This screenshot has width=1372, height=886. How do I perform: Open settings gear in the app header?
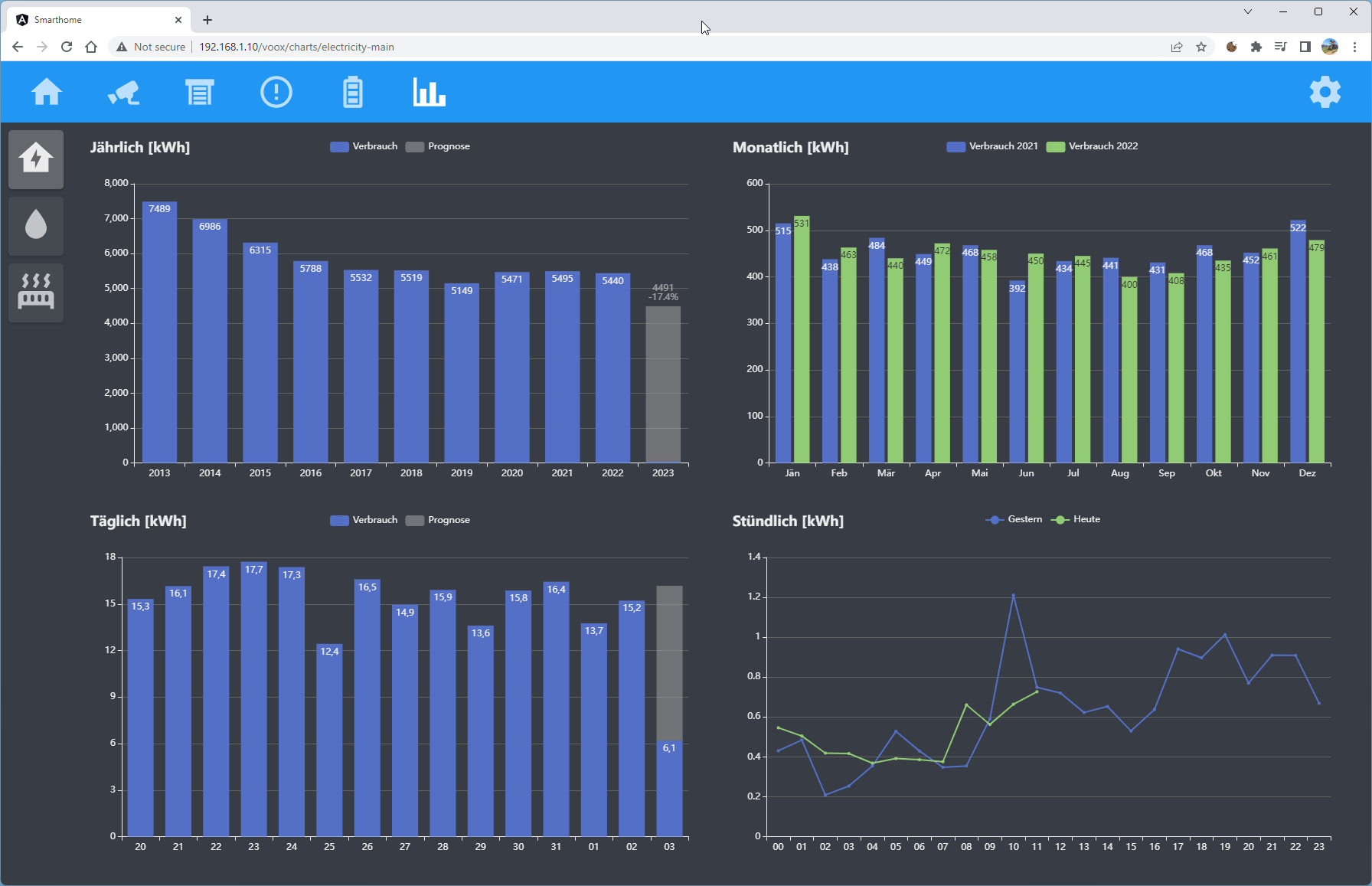[x=1325, y=92]
